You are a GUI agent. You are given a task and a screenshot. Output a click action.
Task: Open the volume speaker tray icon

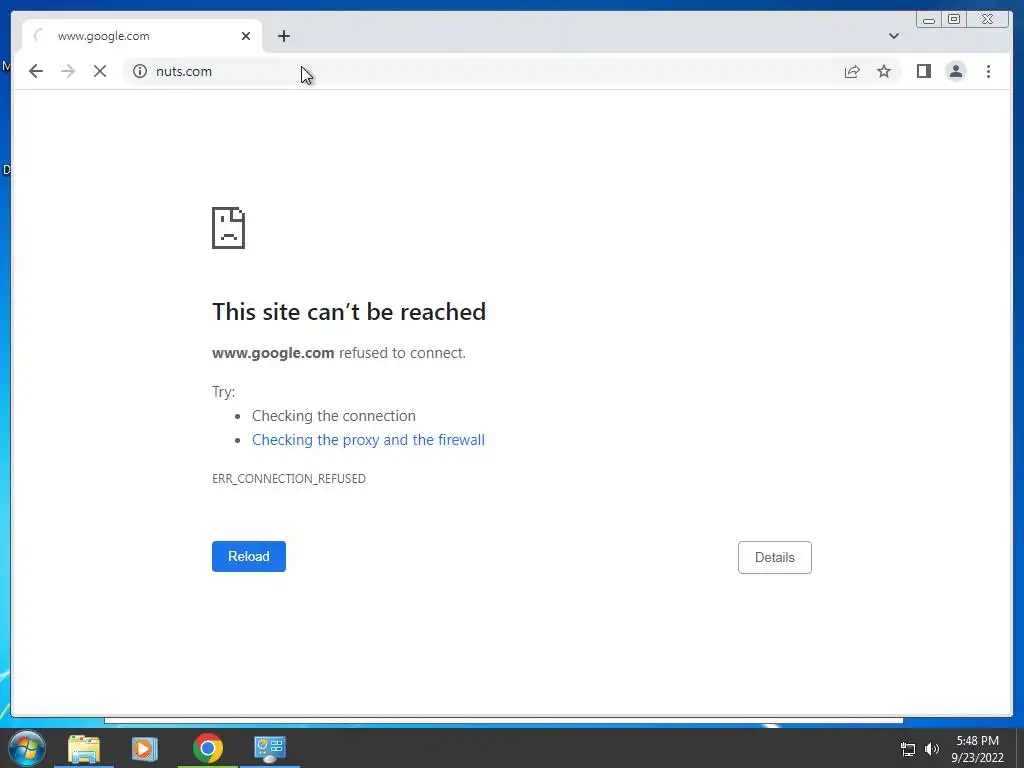[x=932, y=749]
